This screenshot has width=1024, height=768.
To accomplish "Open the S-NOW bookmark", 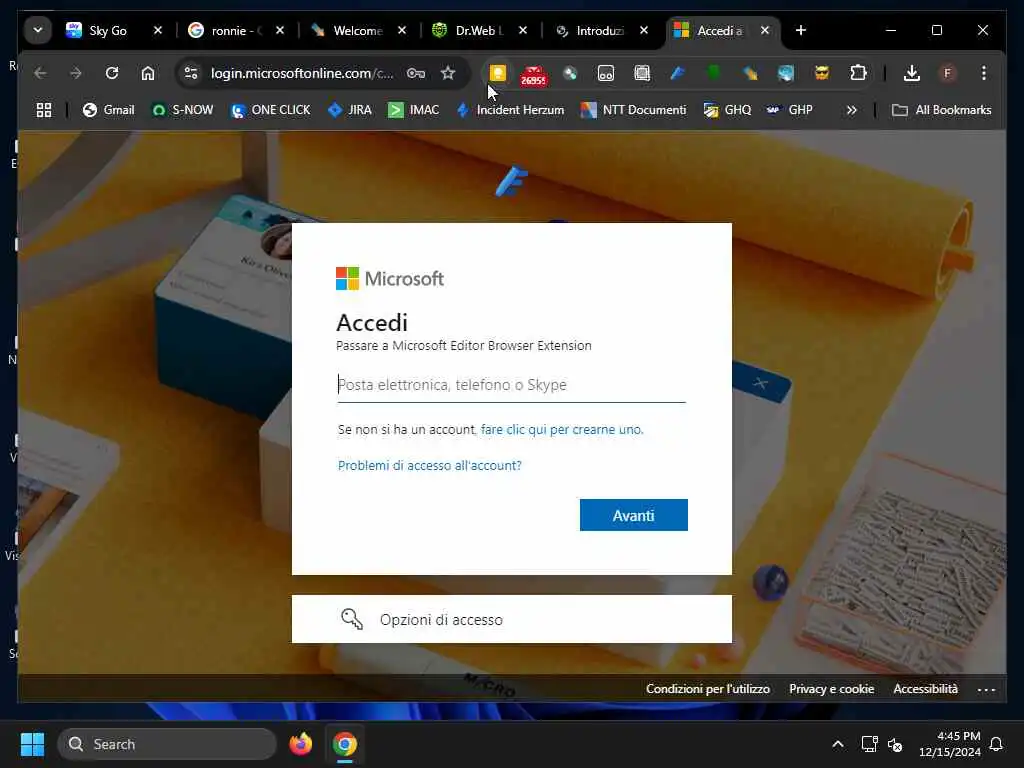I will (x=182, y=110).
